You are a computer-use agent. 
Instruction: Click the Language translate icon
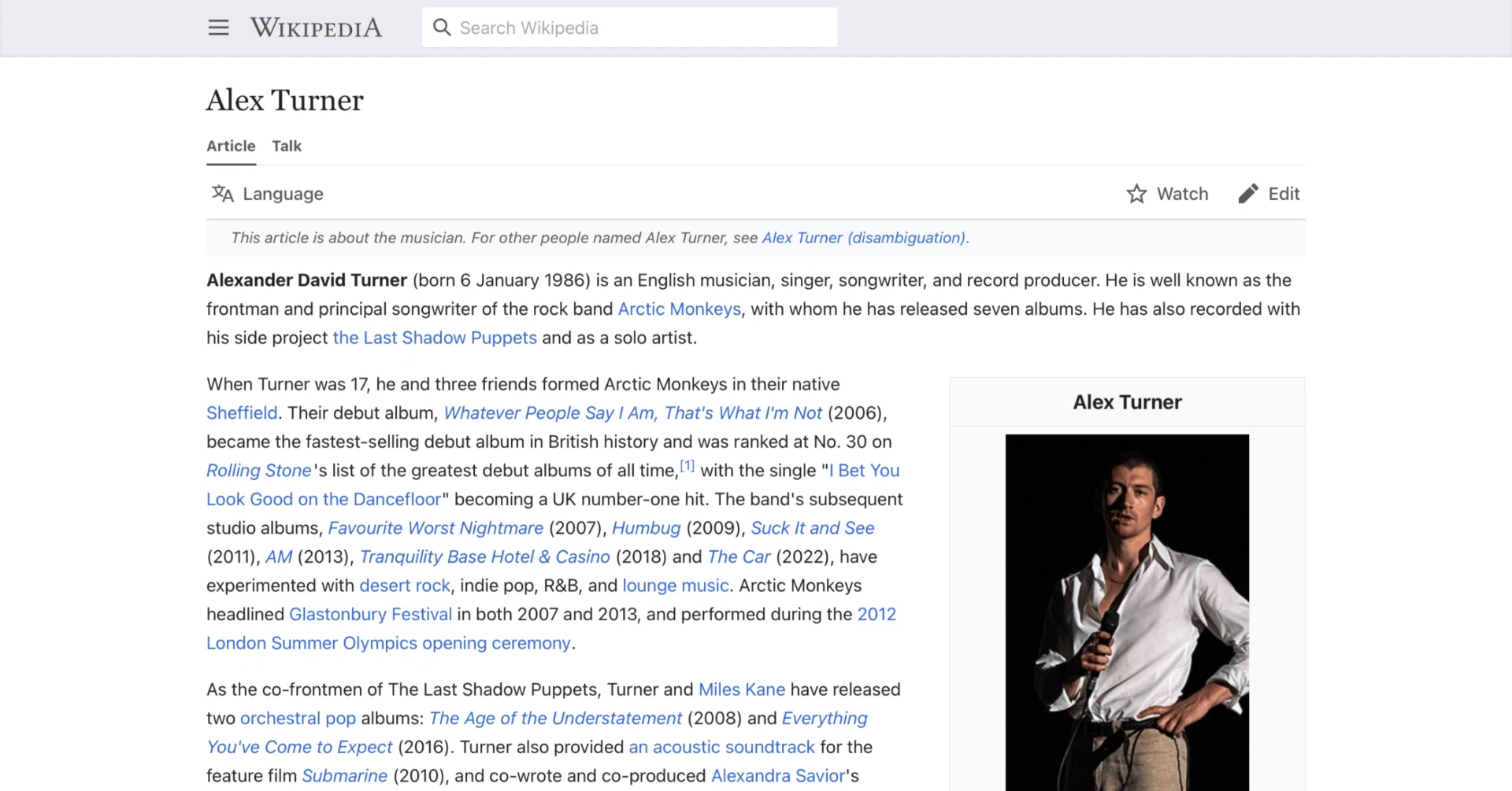point(223,194)
